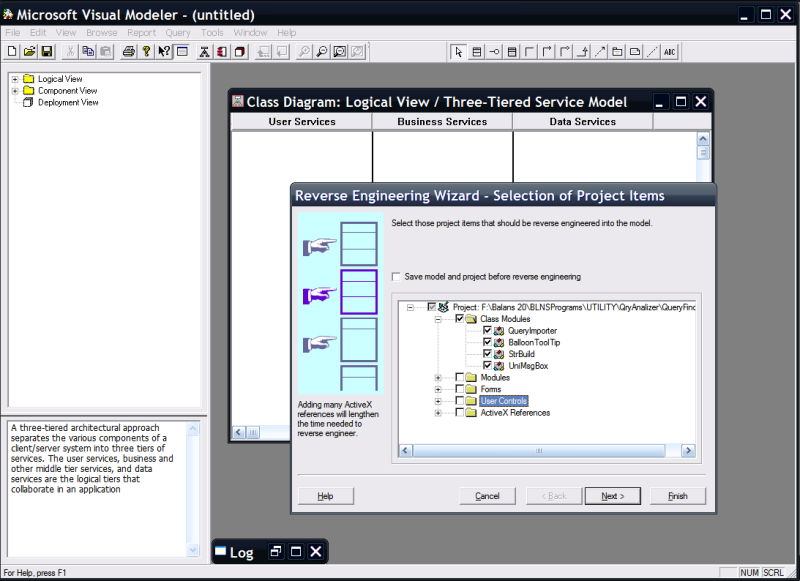The image size is (800, 581).
Task: Print using the printer toolbar icon
Action: coord(129,52)
